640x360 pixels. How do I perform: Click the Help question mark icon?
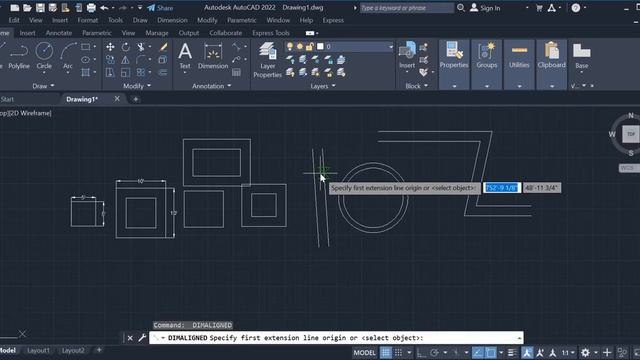tap(576, 8)
